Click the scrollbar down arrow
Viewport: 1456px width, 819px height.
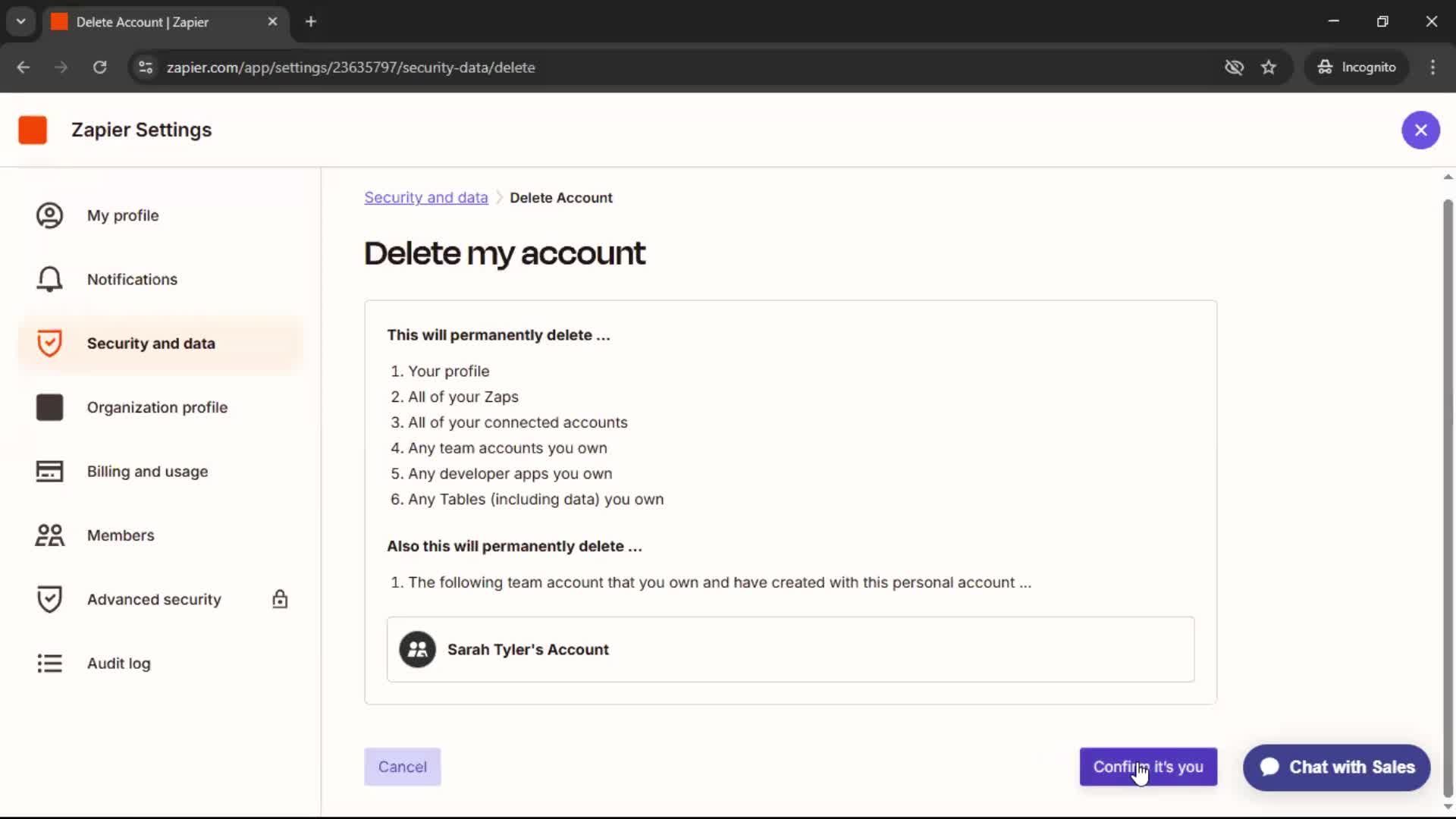(x=1447, y=806)
